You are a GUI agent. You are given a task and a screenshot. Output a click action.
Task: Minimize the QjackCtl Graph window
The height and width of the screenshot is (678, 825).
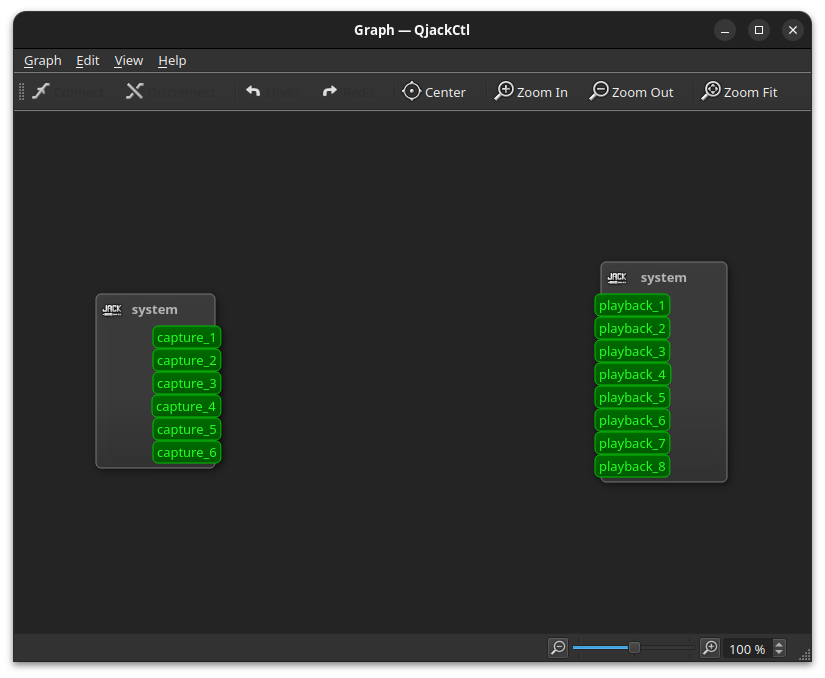tap(725, 30)
